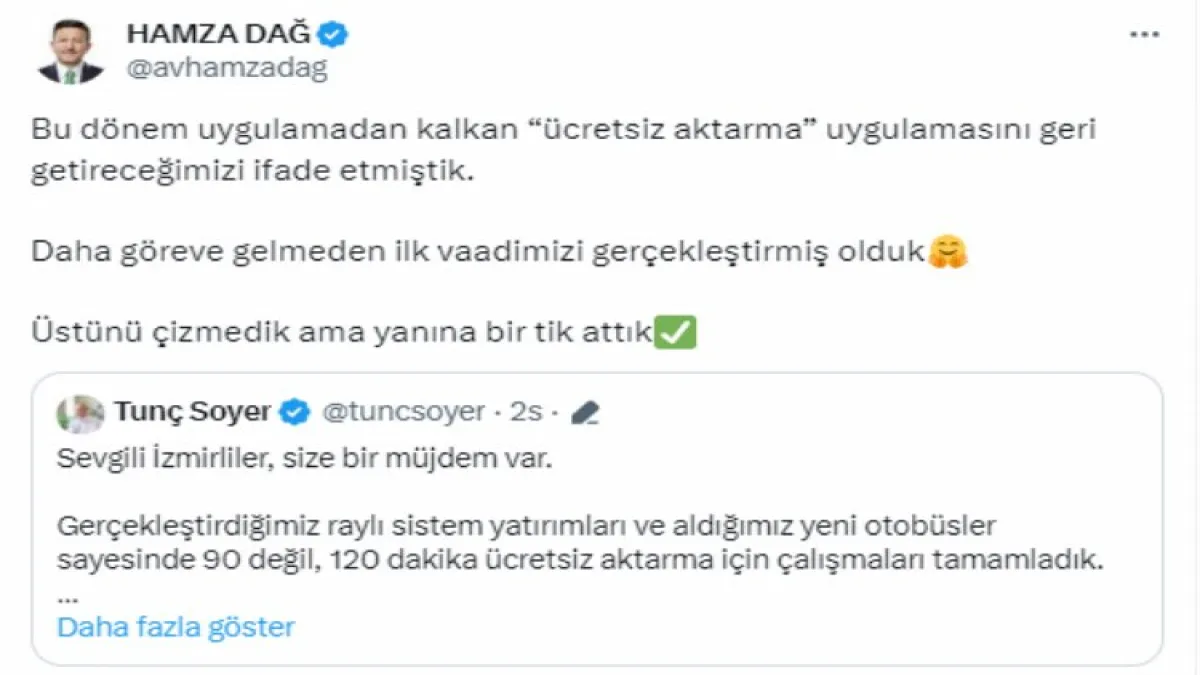Open quoted paragraph about "raylı sistem yatırımları"
The image size is (1200, 675).
(579, 543)
